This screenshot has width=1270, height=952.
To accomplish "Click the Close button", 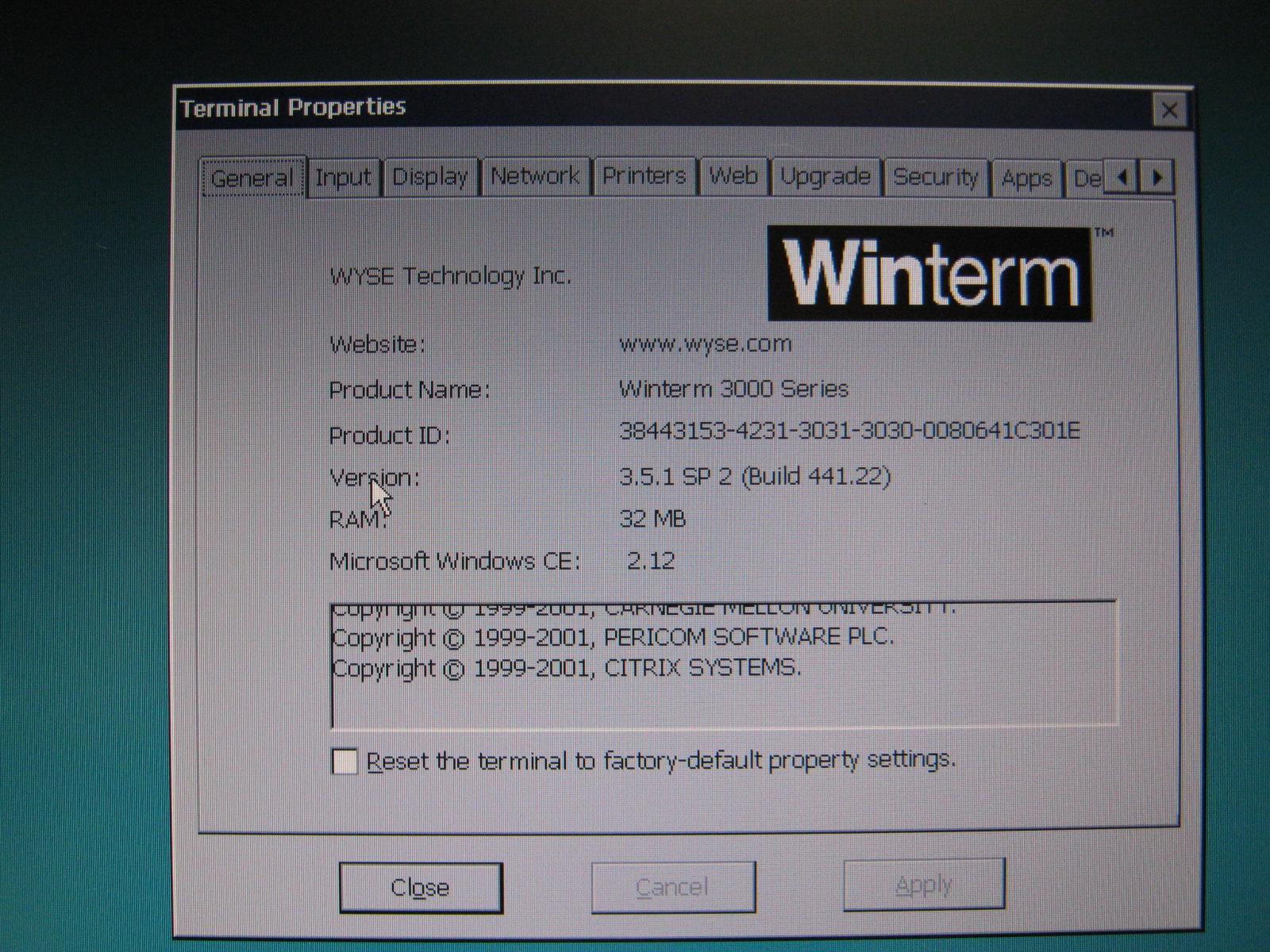I will [421, 887].
